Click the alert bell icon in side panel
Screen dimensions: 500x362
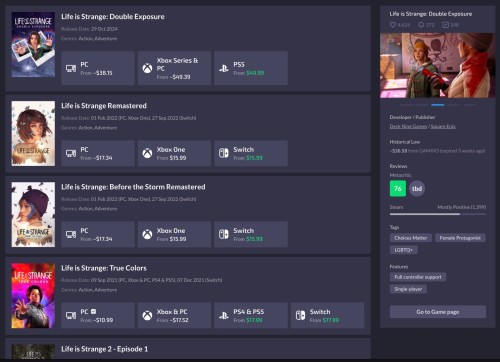(421, 25)
